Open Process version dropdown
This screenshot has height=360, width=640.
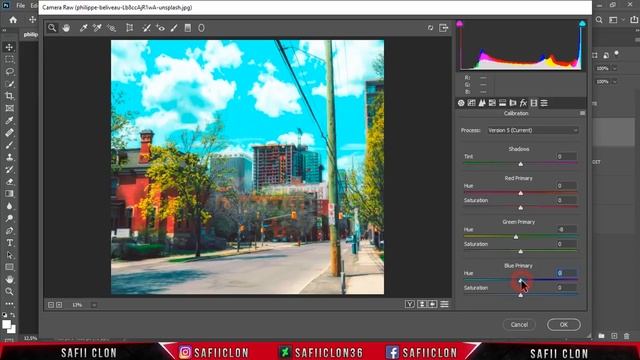tap(533, 130)
